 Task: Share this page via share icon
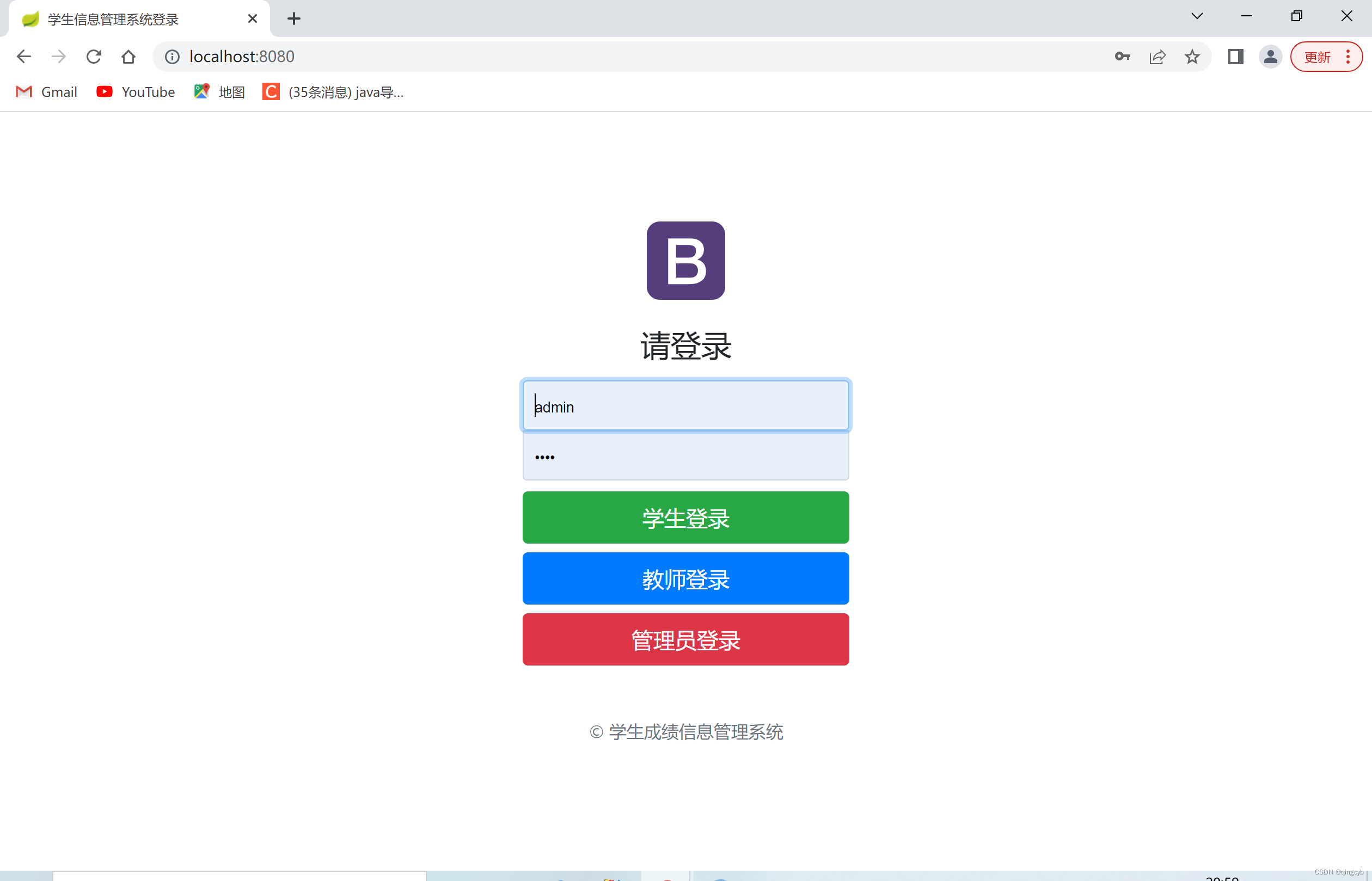(1157, 57)
